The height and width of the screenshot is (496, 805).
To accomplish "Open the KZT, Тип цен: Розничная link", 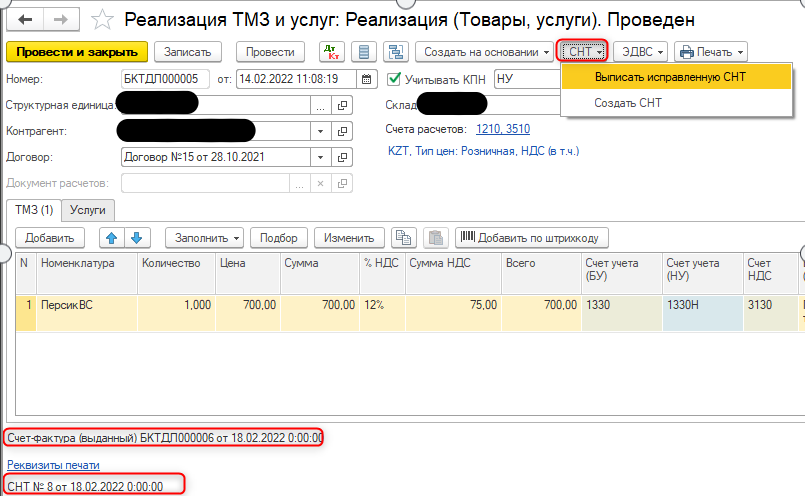I will pos(483,151).
